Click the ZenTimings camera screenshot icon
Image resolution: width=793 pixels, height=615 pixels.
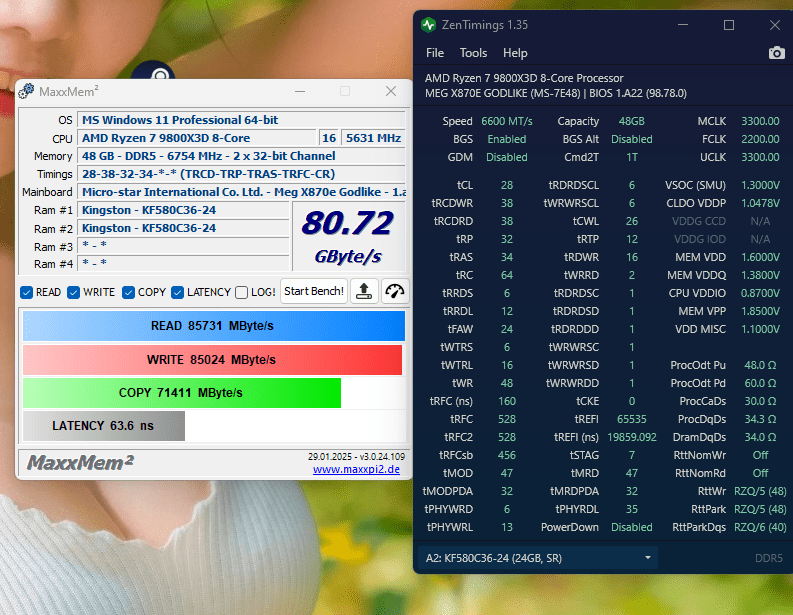point(776,53)
